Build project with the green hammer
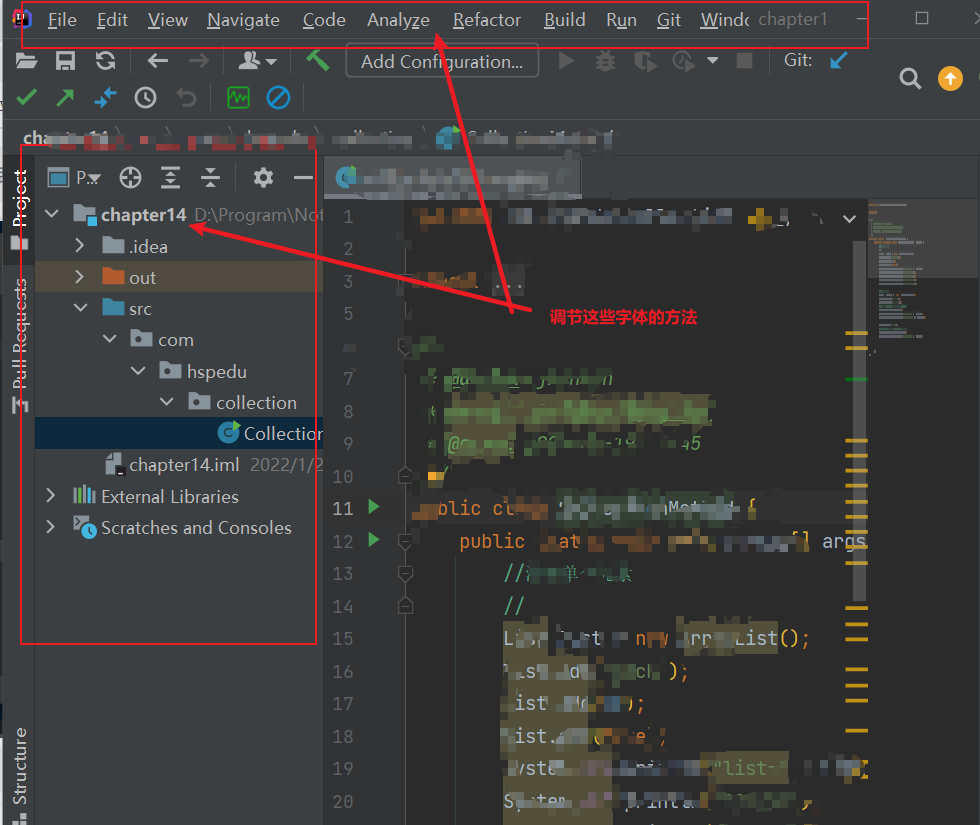 318,61
